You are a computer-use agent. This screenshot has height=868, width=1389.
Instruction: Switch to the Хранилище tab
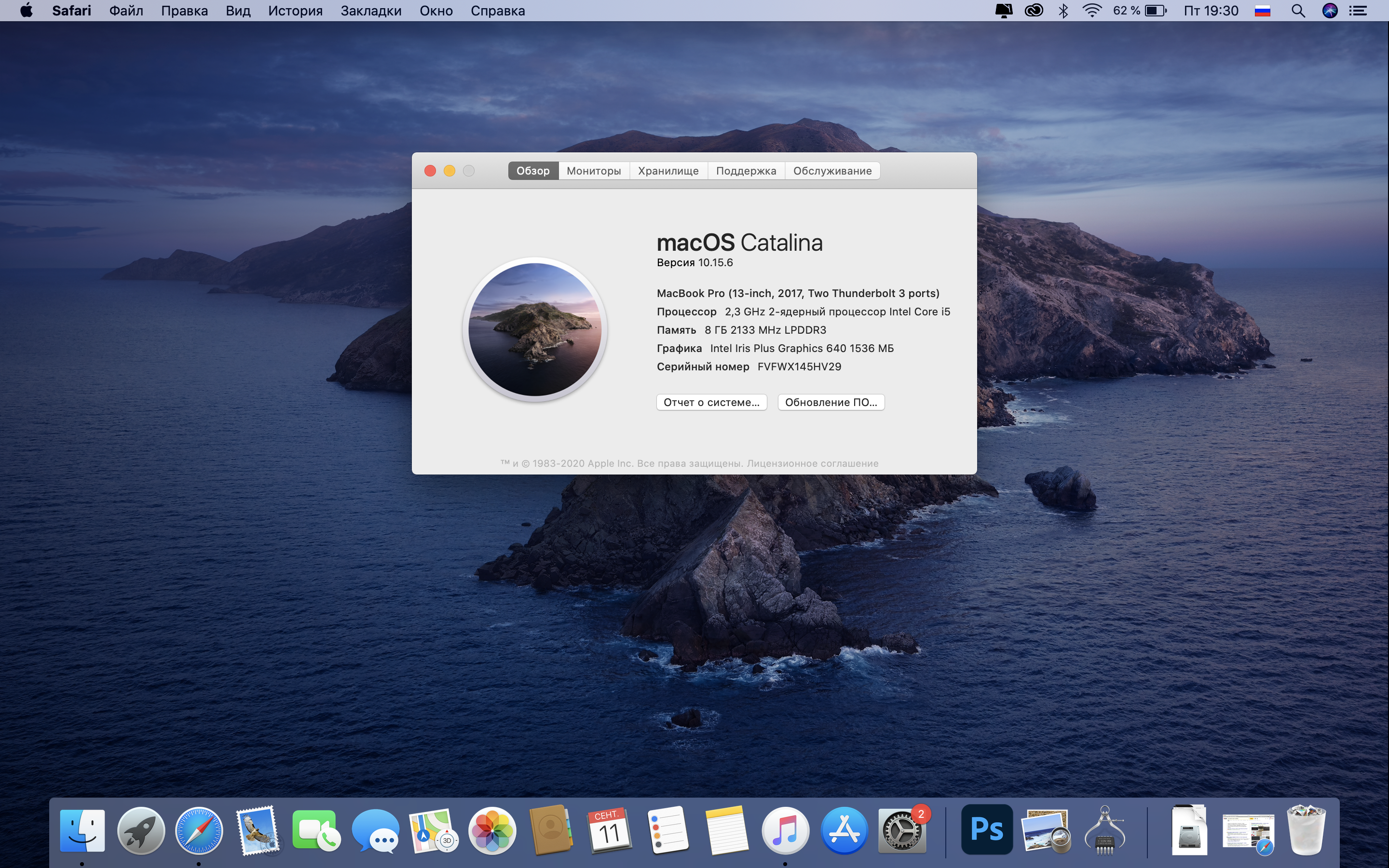coord(668,171)
